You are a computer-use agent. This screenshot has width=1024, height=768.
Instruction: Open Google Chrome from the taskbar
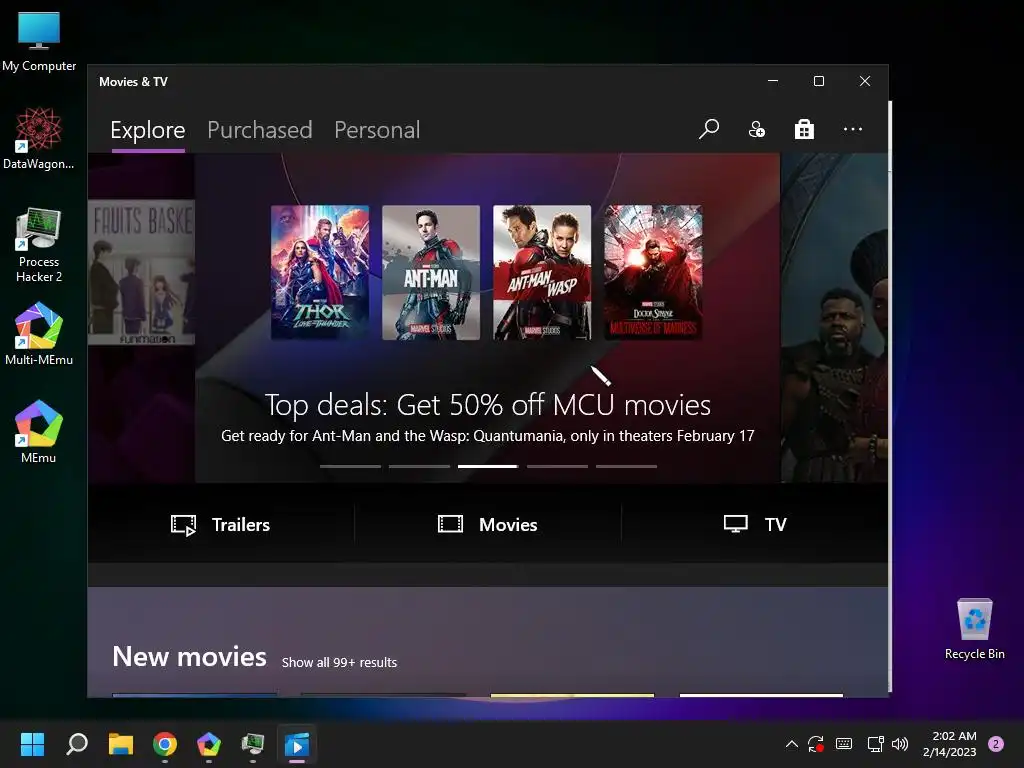click(165, 744)
